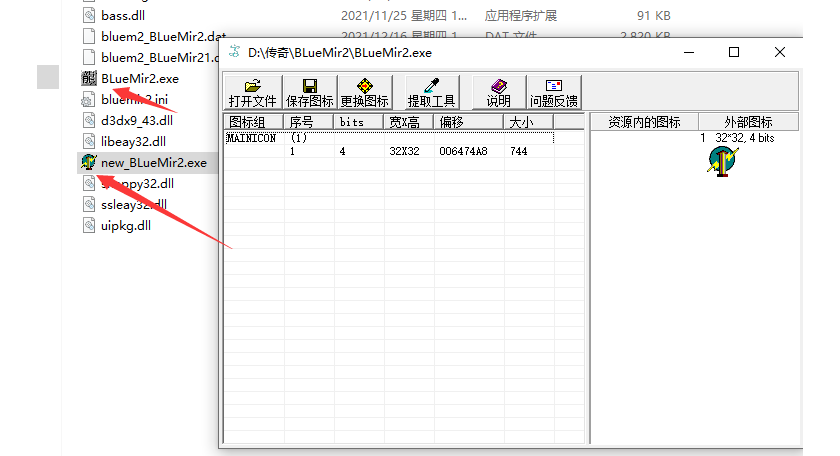Click the 大小 column header
This screenshot has height=456, width=840.
point(528,122)
